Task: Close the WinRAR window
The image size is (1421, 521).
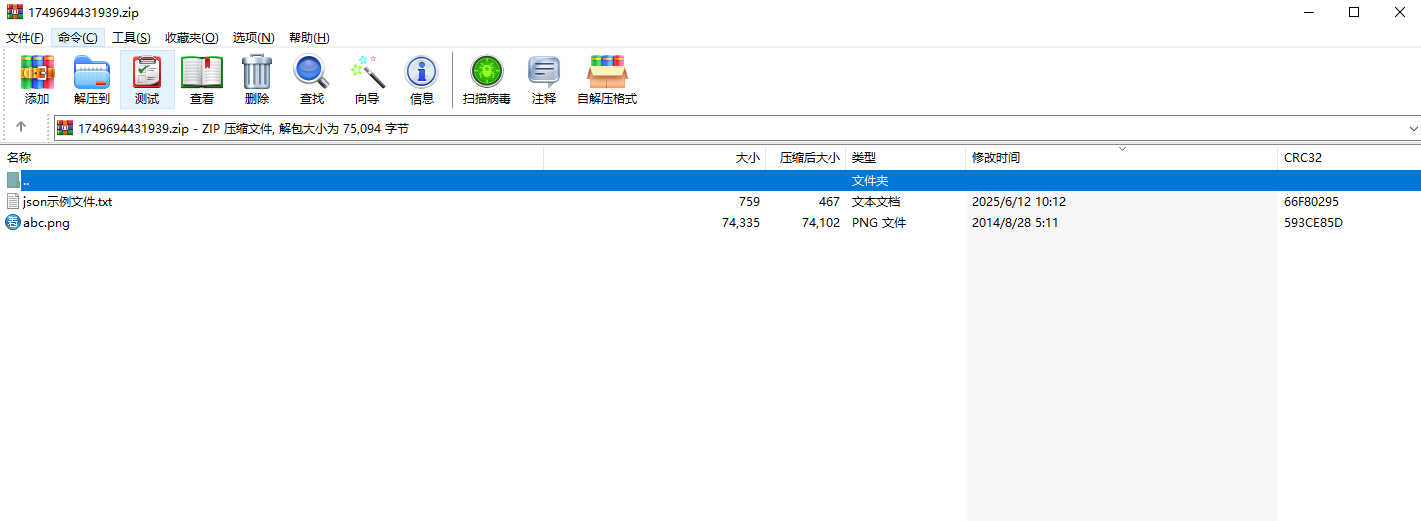Action: (x=1399, y=12)
